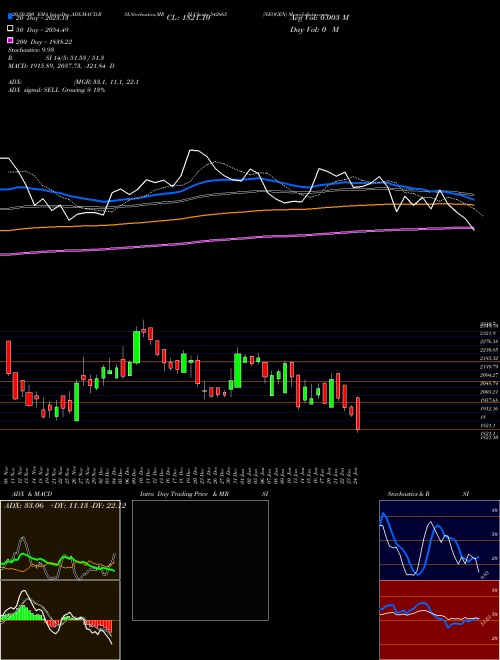Image resolution: width=500 pixels, height=660 pixels.
Task: Click the last red candlestick on the chart
Action: pyautogui.click(x=358, y=413)
